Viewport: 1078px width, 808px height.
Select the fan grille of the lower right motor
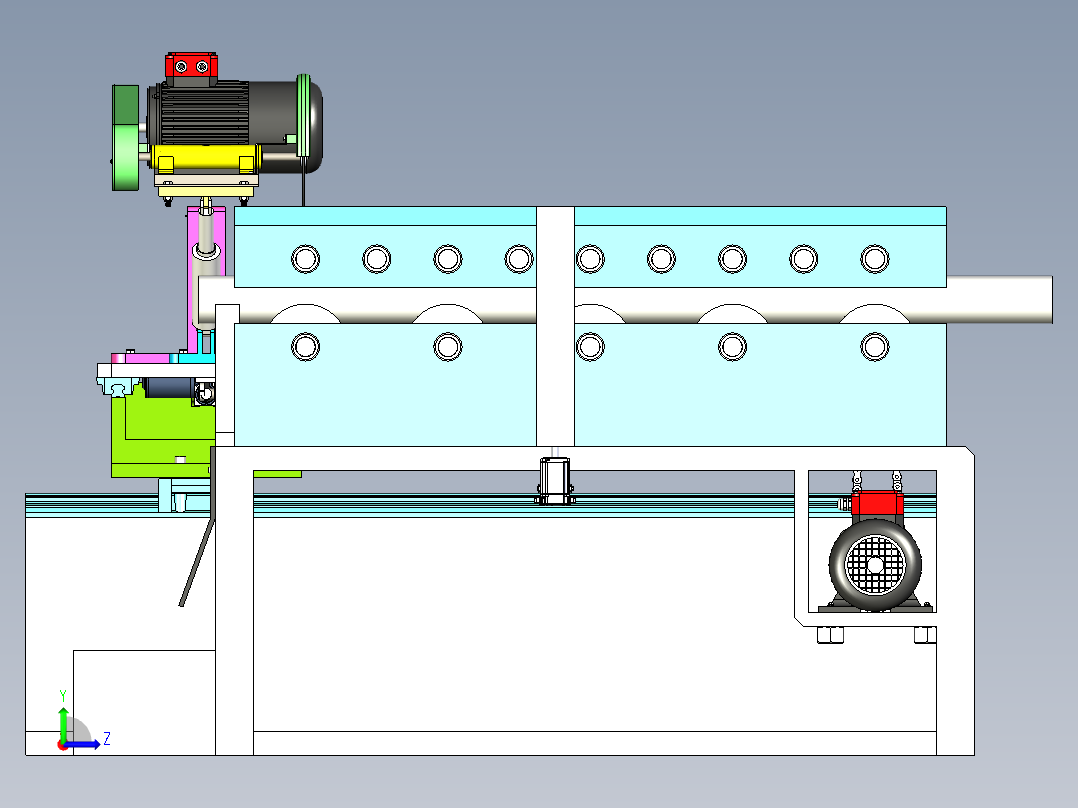pos(875,565)
